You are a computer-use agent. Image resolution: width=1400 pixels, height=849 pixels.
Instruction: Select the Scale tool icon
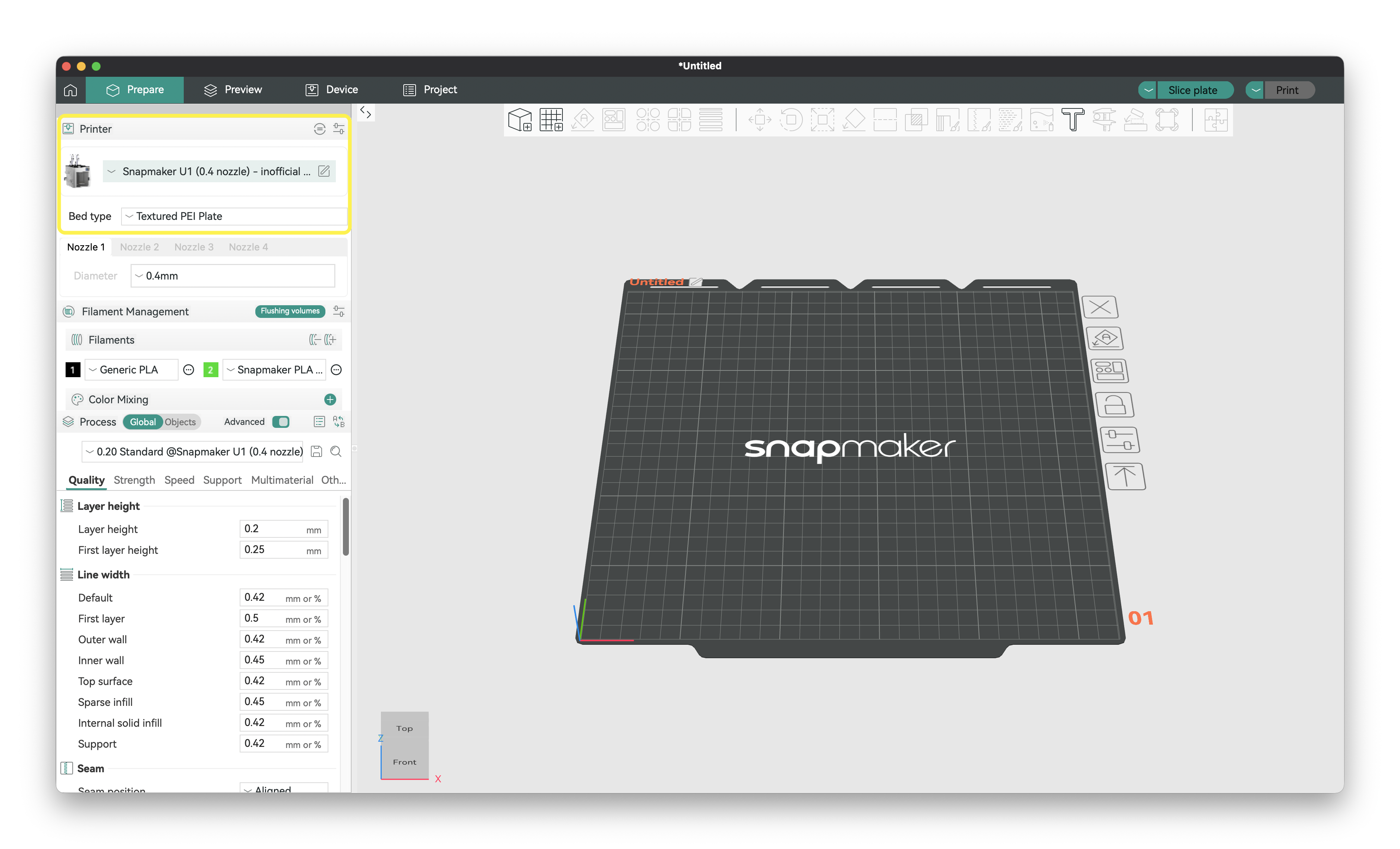pos(822,120)
